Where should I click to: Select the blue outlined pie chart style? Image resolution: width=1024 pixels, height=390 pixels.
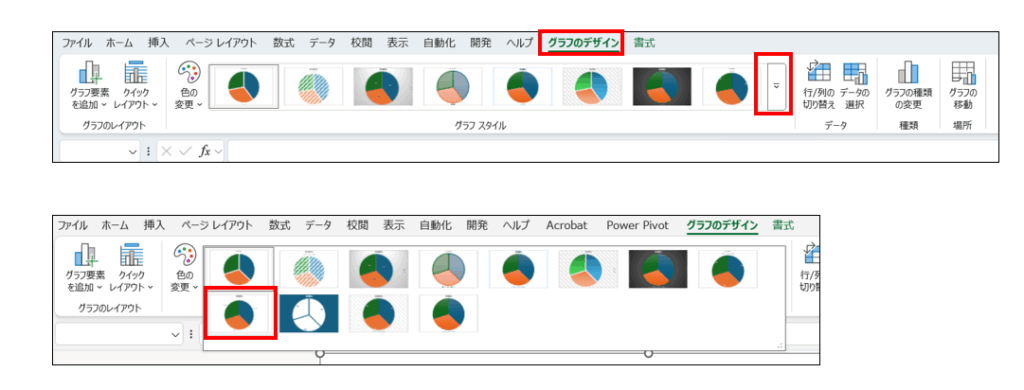click(309, 313)
